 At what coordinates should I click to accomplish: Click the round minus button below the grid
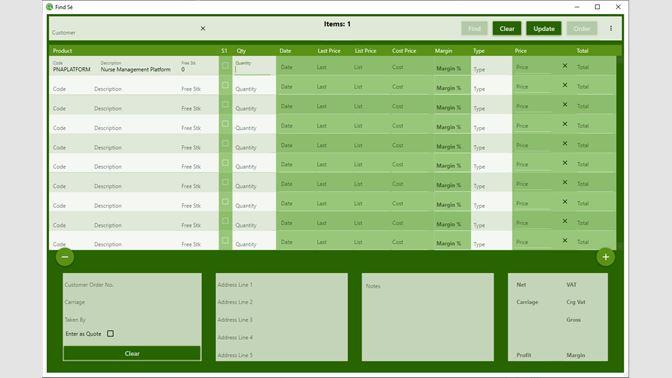point(65,257)
